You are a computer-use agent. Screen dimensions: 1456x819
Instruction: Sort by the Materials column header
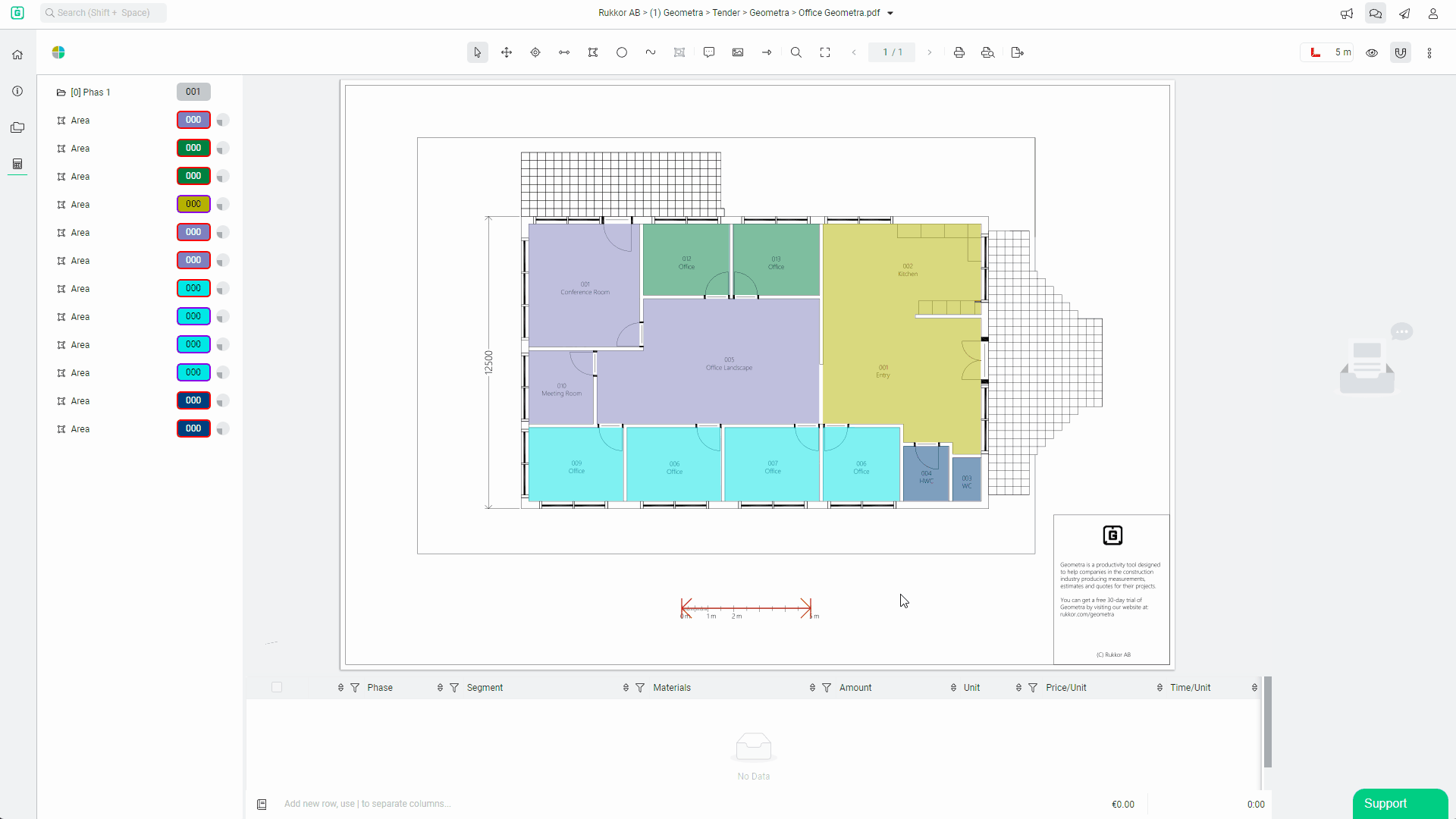coord(672,688)
